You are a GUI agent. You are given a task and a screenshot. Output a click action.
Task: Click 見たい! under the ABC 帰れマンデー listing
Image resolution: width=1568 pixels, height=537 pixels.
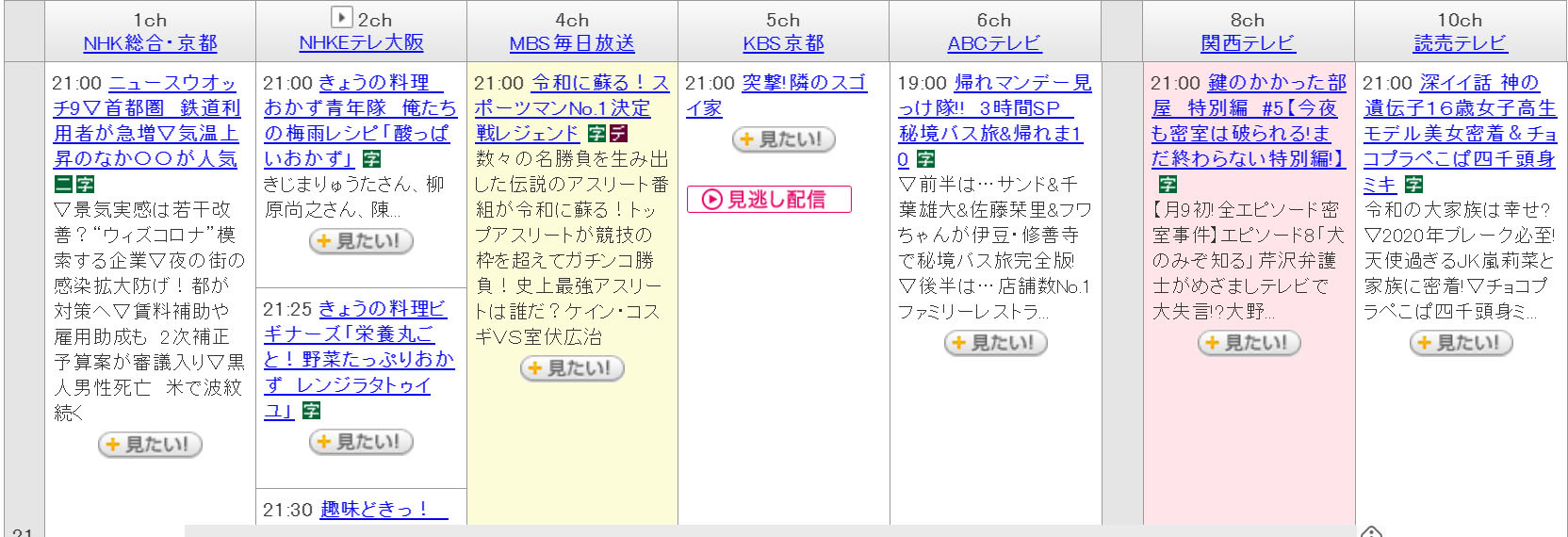tap(995, 343)
